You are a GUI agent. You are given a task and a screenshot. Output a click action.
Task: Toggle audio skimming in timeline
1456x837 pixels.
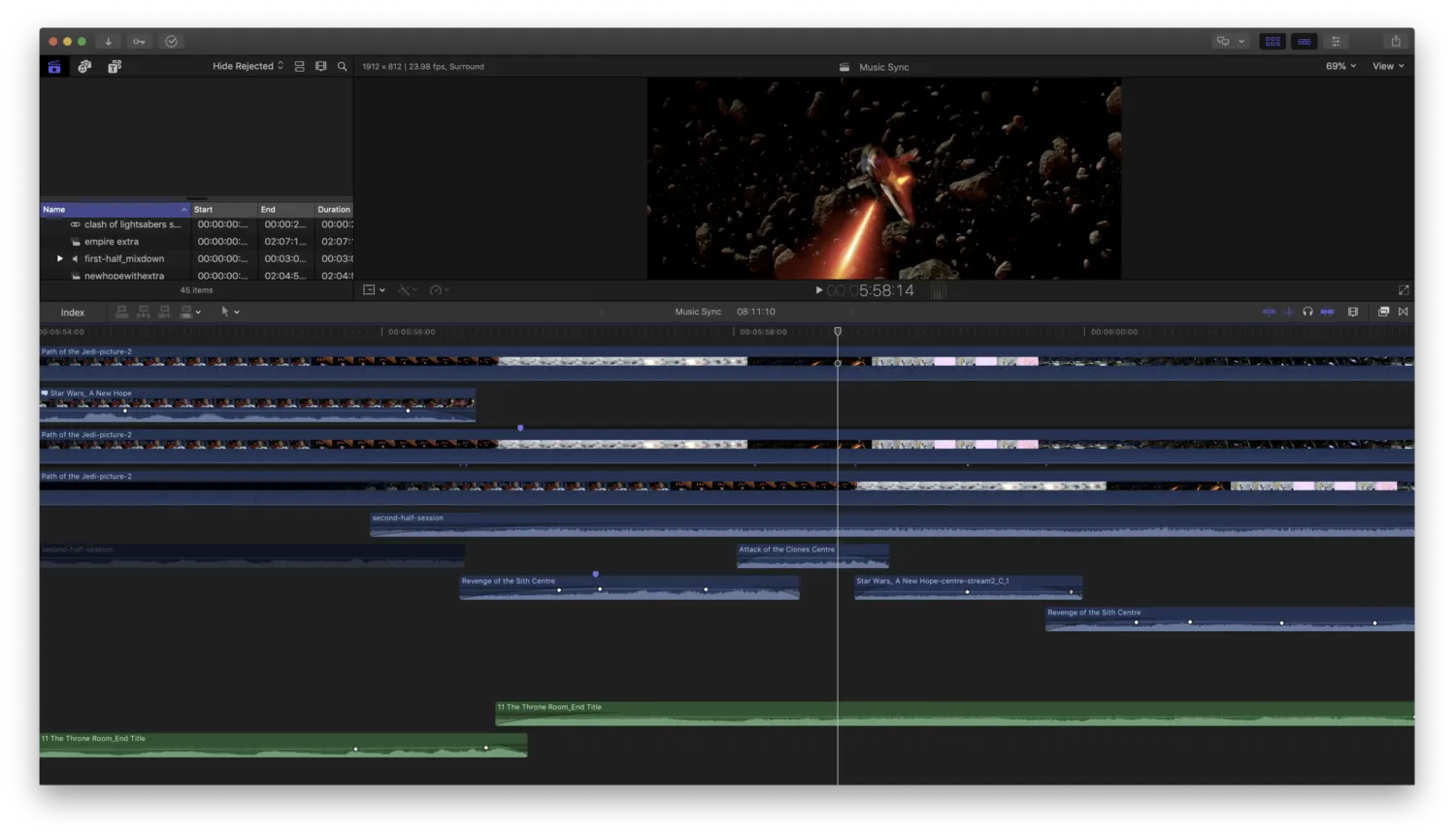pyautogui.click(x=1289, y=312)
